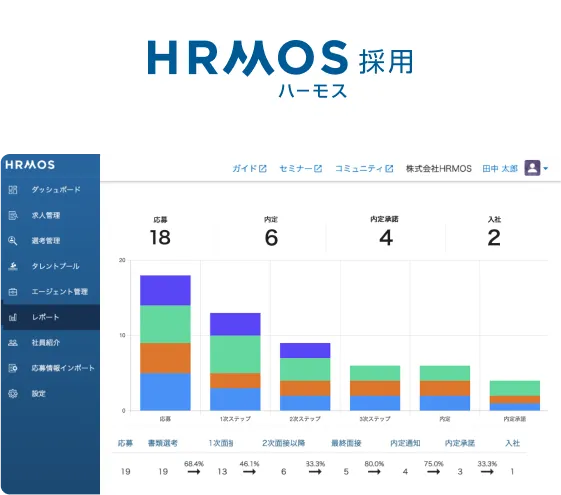Click the ダッシュボード sidebar icon
Image resolution: width=561 pixels, height=495 pixels.
(13, 190)
